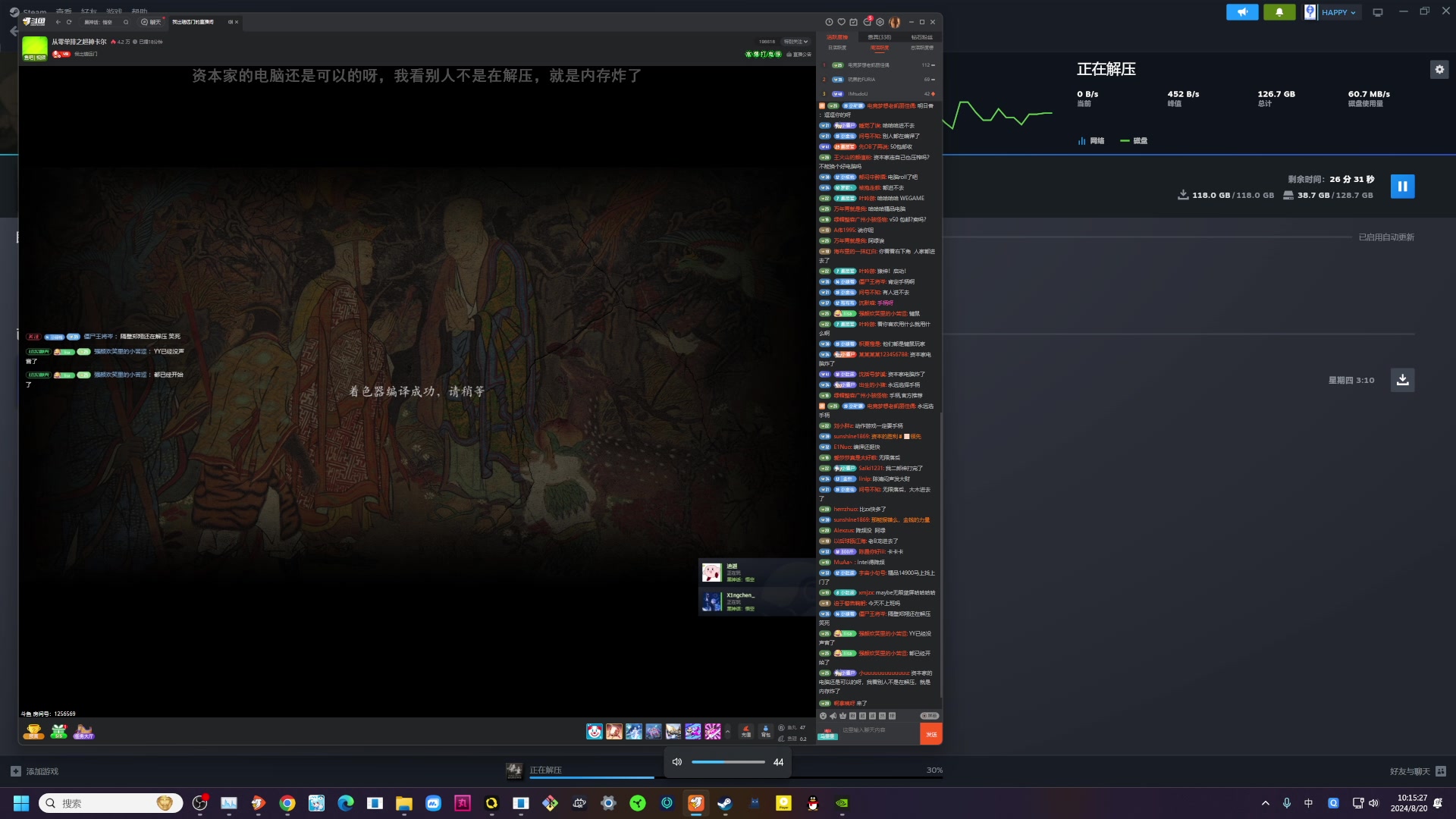This screenshot has width=1456, height=819.
Task: Open Douyu settings ring icon
Action: [x=880, y=22]
